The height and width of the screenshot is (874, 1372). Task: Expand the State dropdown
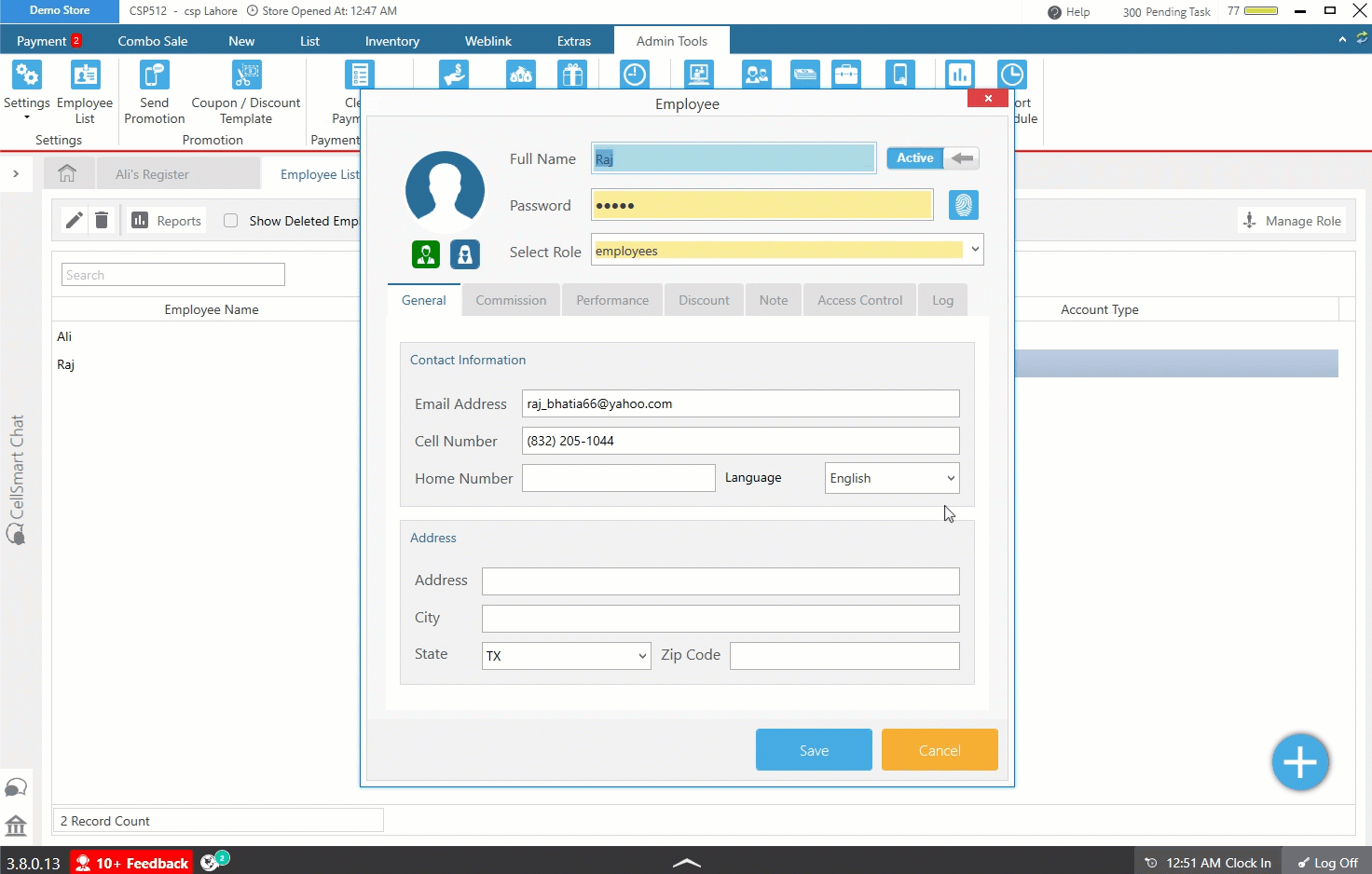pos(566,656)
